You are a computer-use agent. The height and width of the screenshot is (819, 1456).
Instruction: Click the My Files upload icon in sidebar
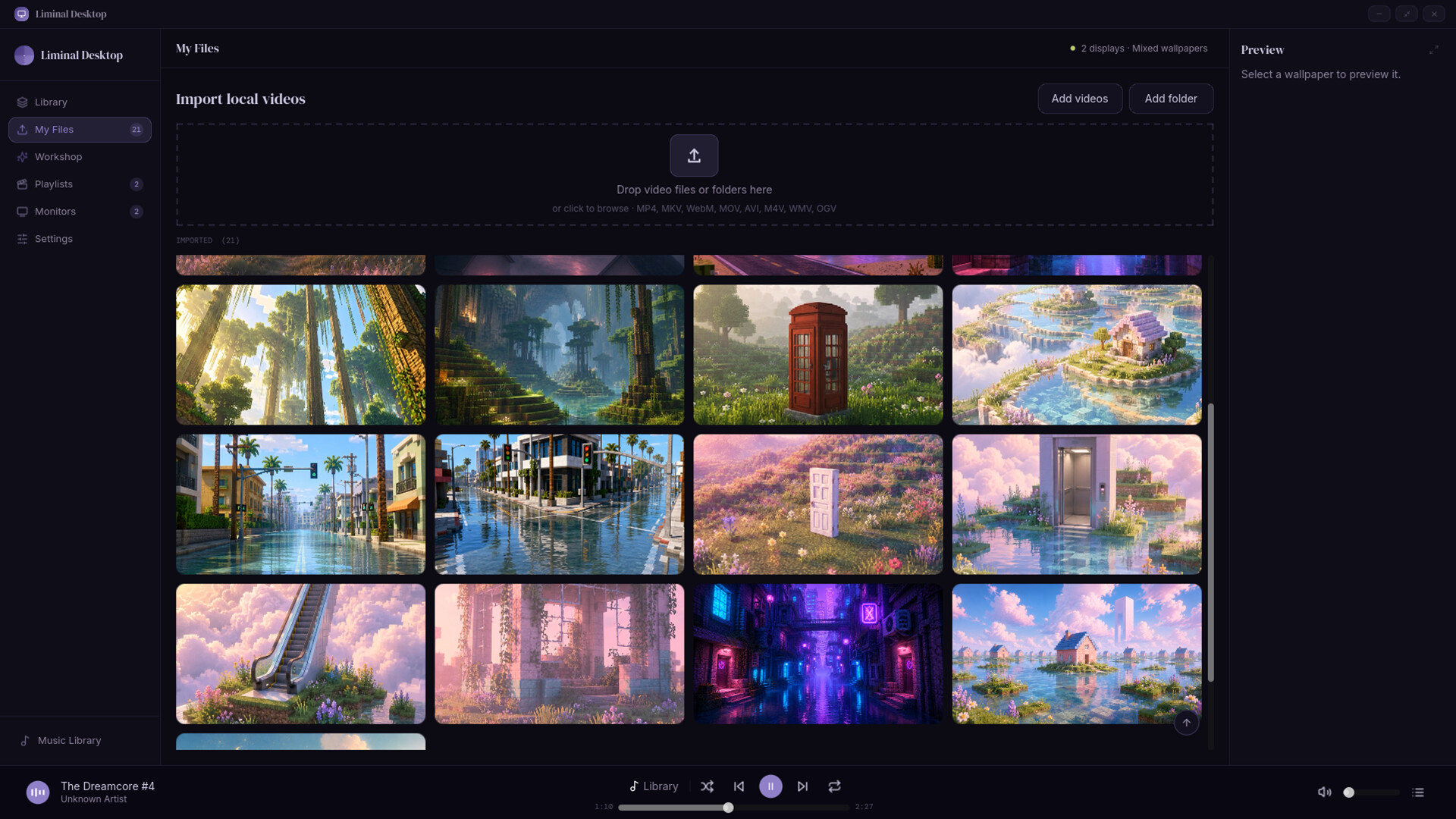pyautogui.click(x=22, y=130)
